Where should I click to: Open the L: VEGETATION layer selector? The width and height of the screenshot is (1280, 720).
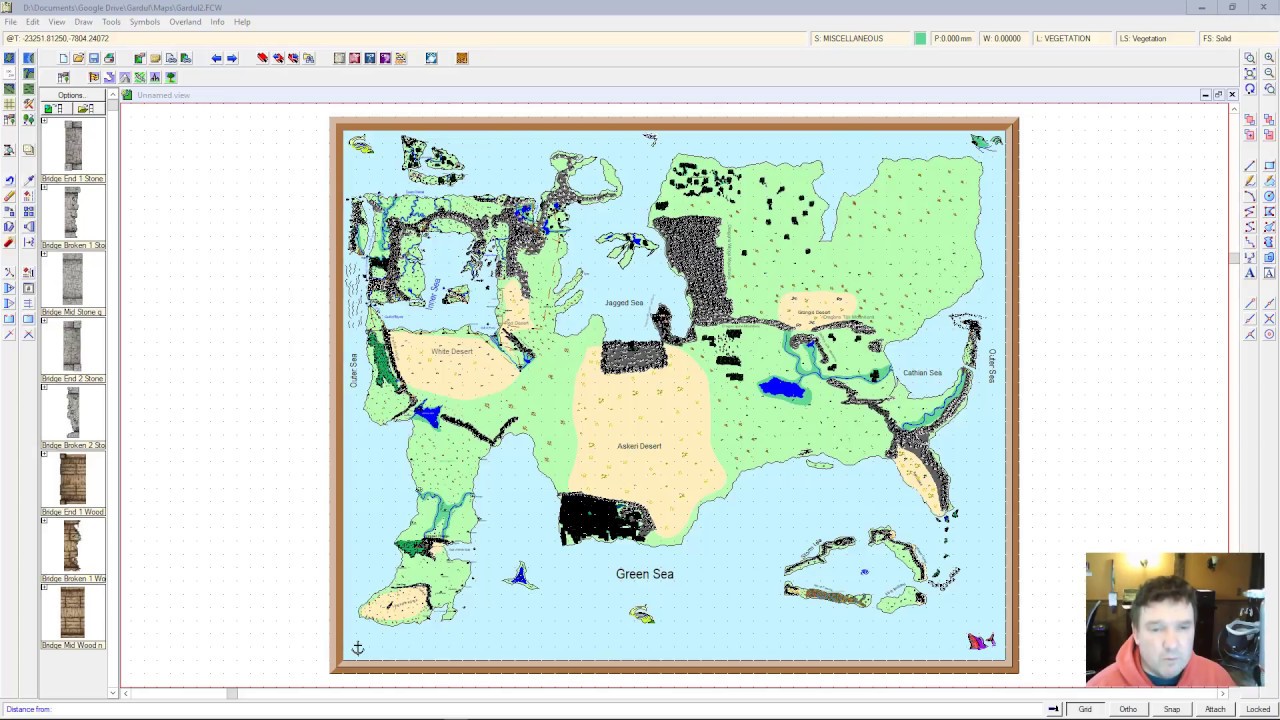pos(1063,38)
